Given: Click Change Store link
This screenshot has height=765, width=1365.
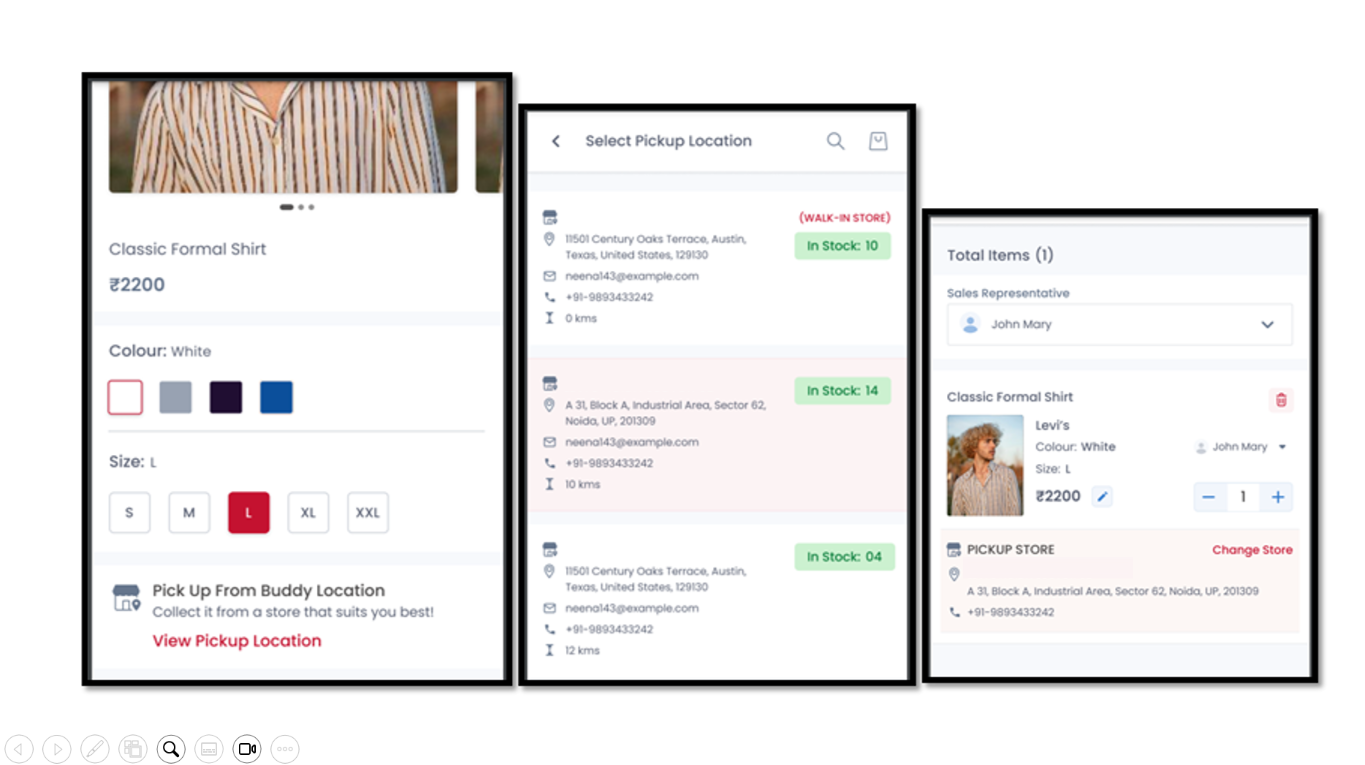Looking at the screenshot, I should (1252, 550).
